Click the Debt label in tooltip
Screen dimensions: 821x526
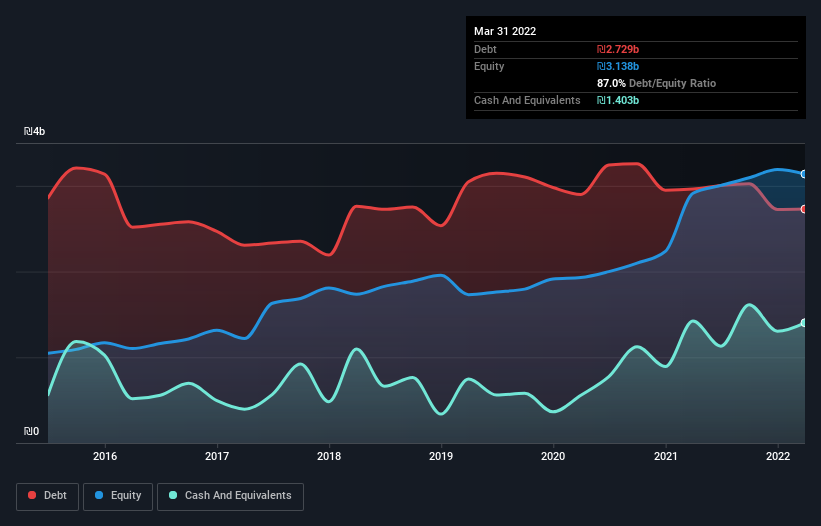pyautogui.click(x=485, y=49)
